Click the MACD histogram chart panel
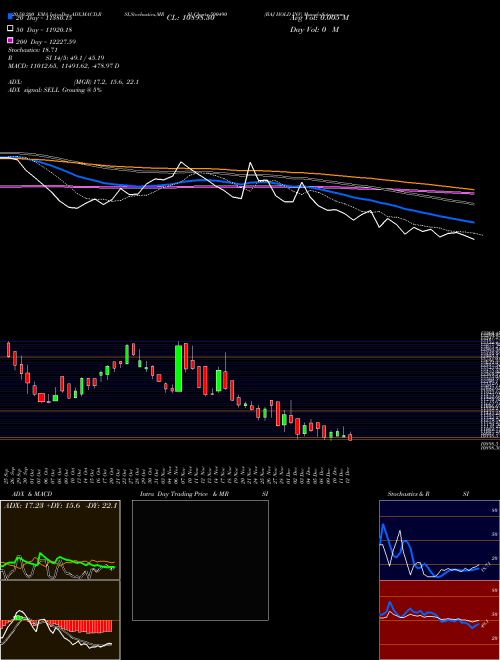 pyautogui.click(x=60, y=620)
